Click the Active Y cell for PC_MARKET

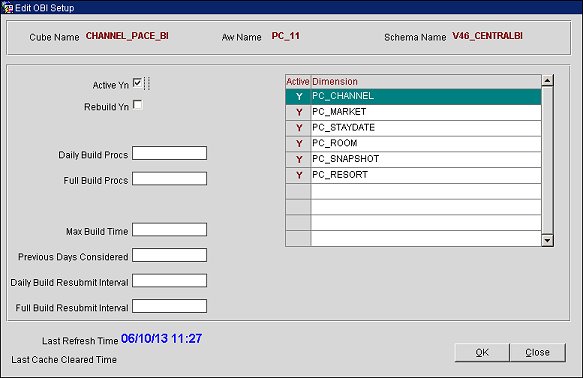[x=298, y=112]
